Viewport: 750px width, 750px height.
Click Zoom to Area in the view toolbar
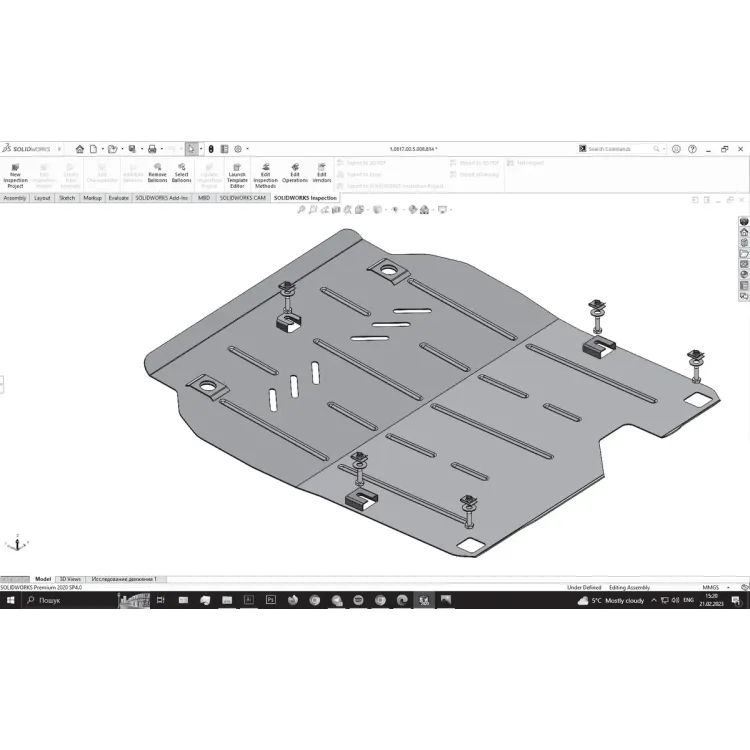pyautogui.click(x=313, y=210)
